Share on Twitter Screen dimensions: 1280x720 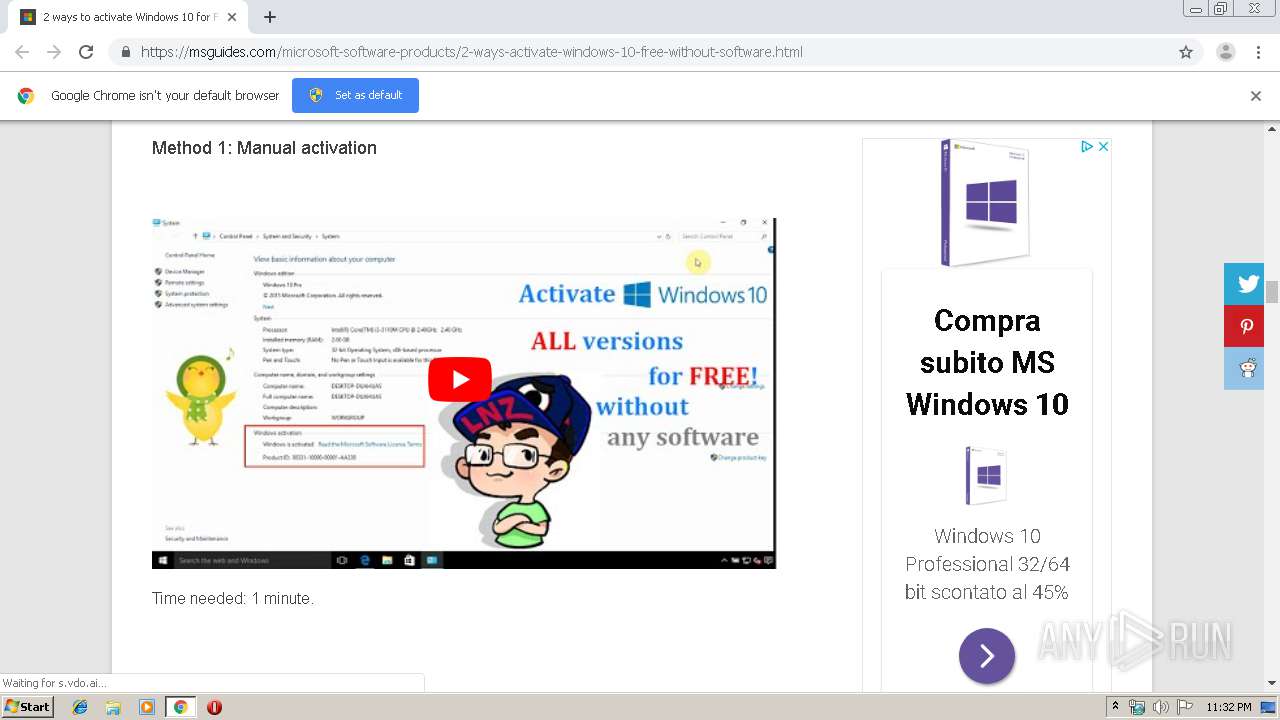pos(1246,284)
